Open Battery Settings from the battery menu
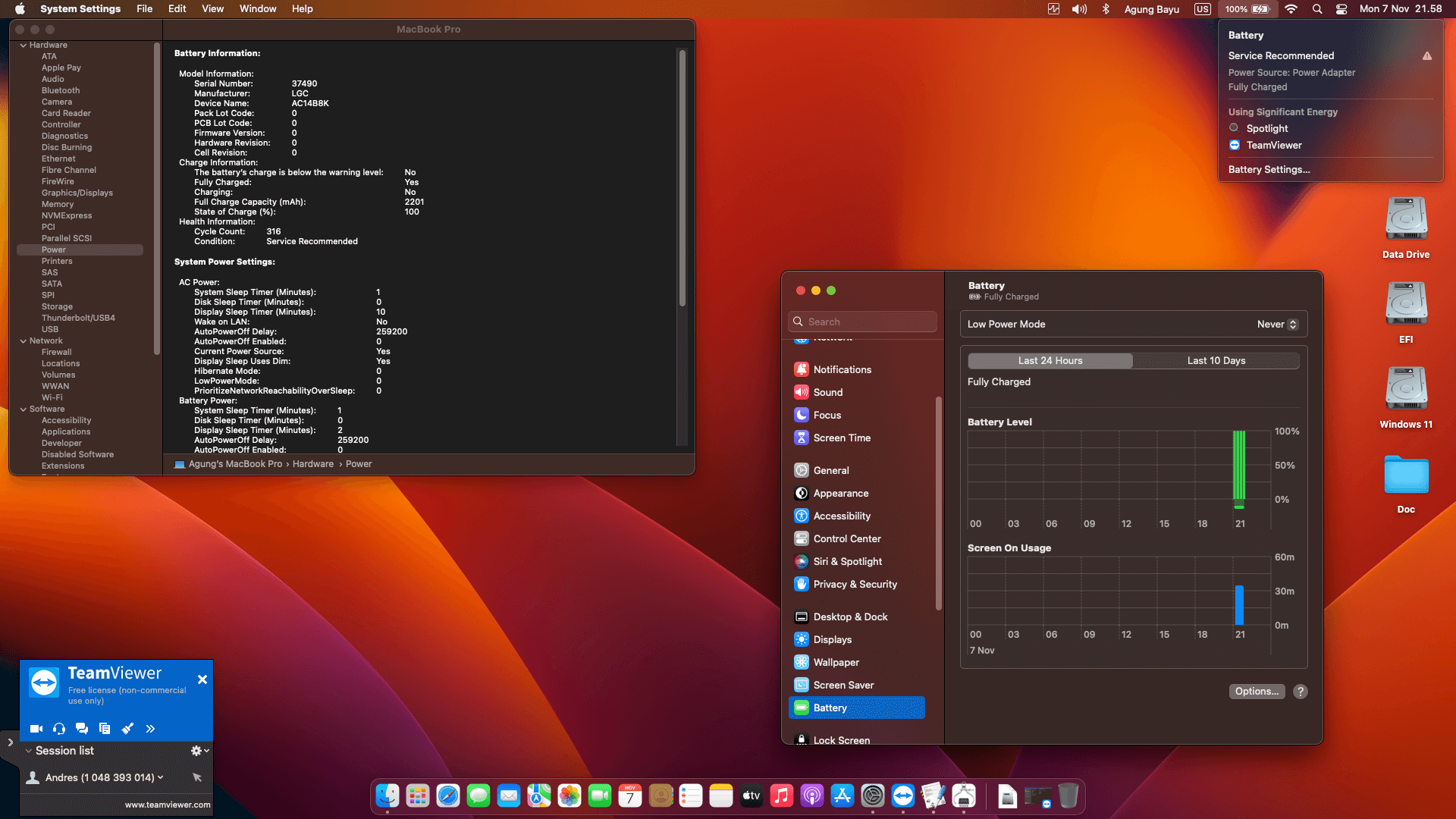Viewport: 1456px width, 819px height. 1269,170
